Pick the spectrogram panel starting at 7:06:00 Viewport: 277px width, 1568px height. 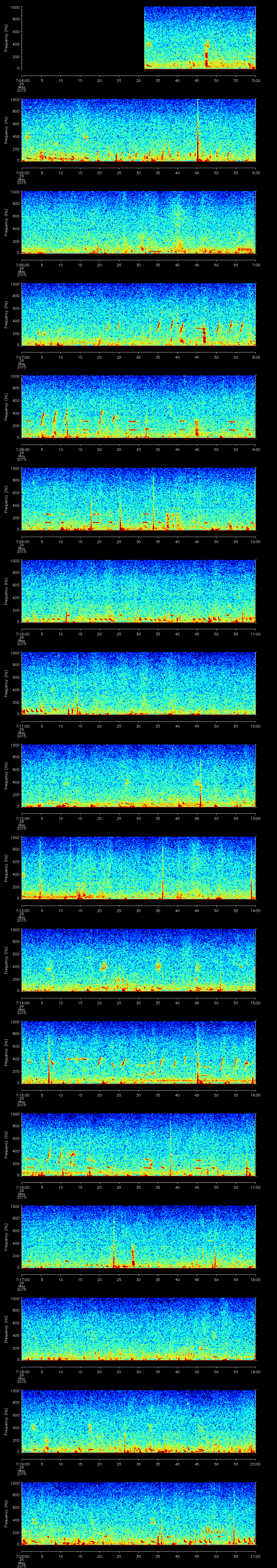click(x=139, y=222)
